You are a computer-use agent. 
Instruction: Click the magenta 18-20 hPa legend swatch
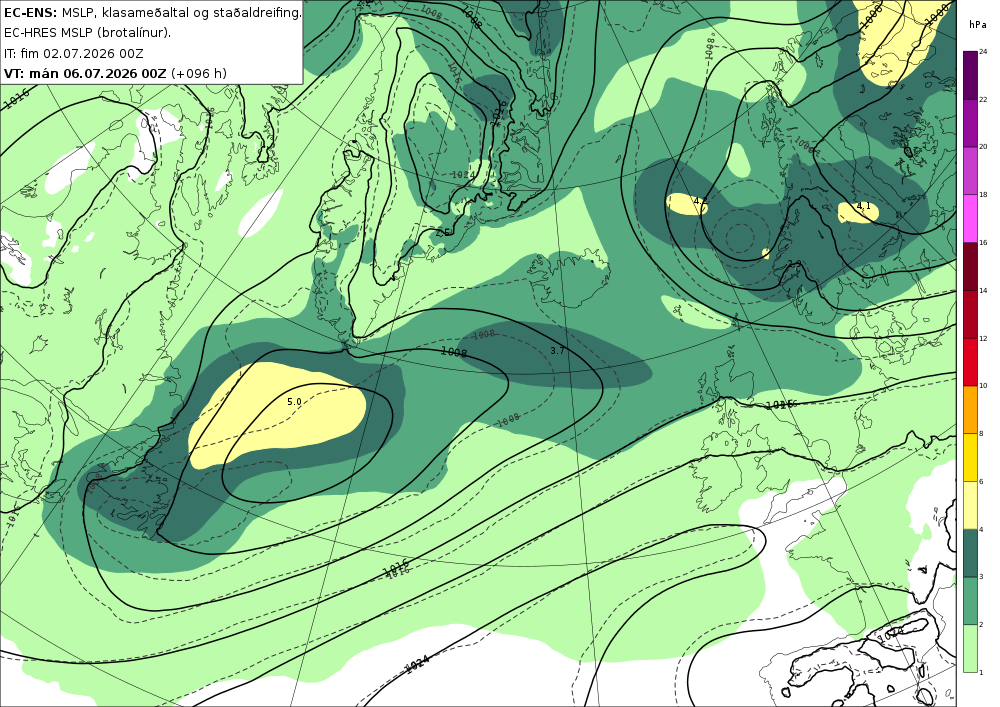pyautogui.click(x=970, y=171)
